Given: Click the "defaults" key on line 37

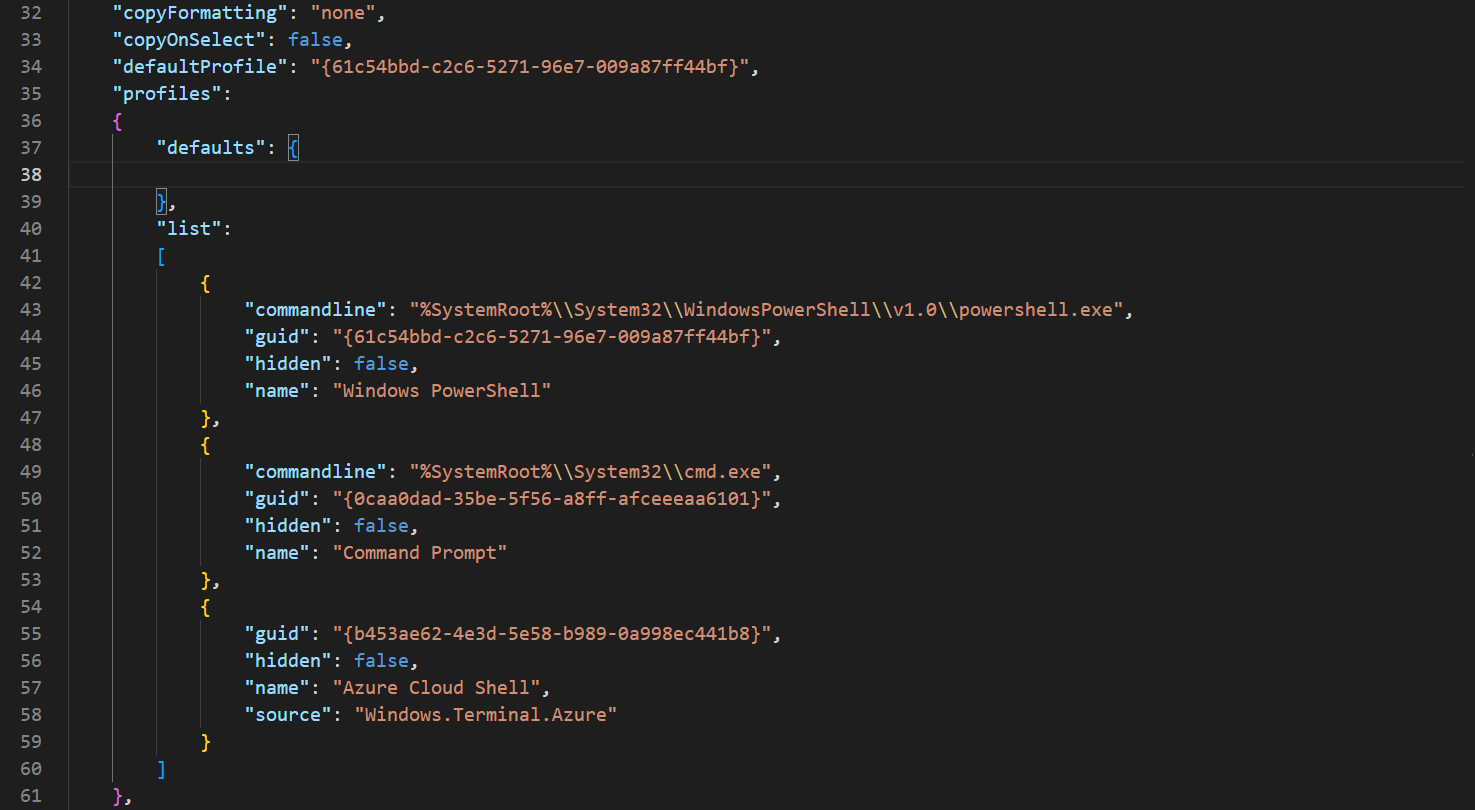Looking at the screenshot, I should [210, 149].
